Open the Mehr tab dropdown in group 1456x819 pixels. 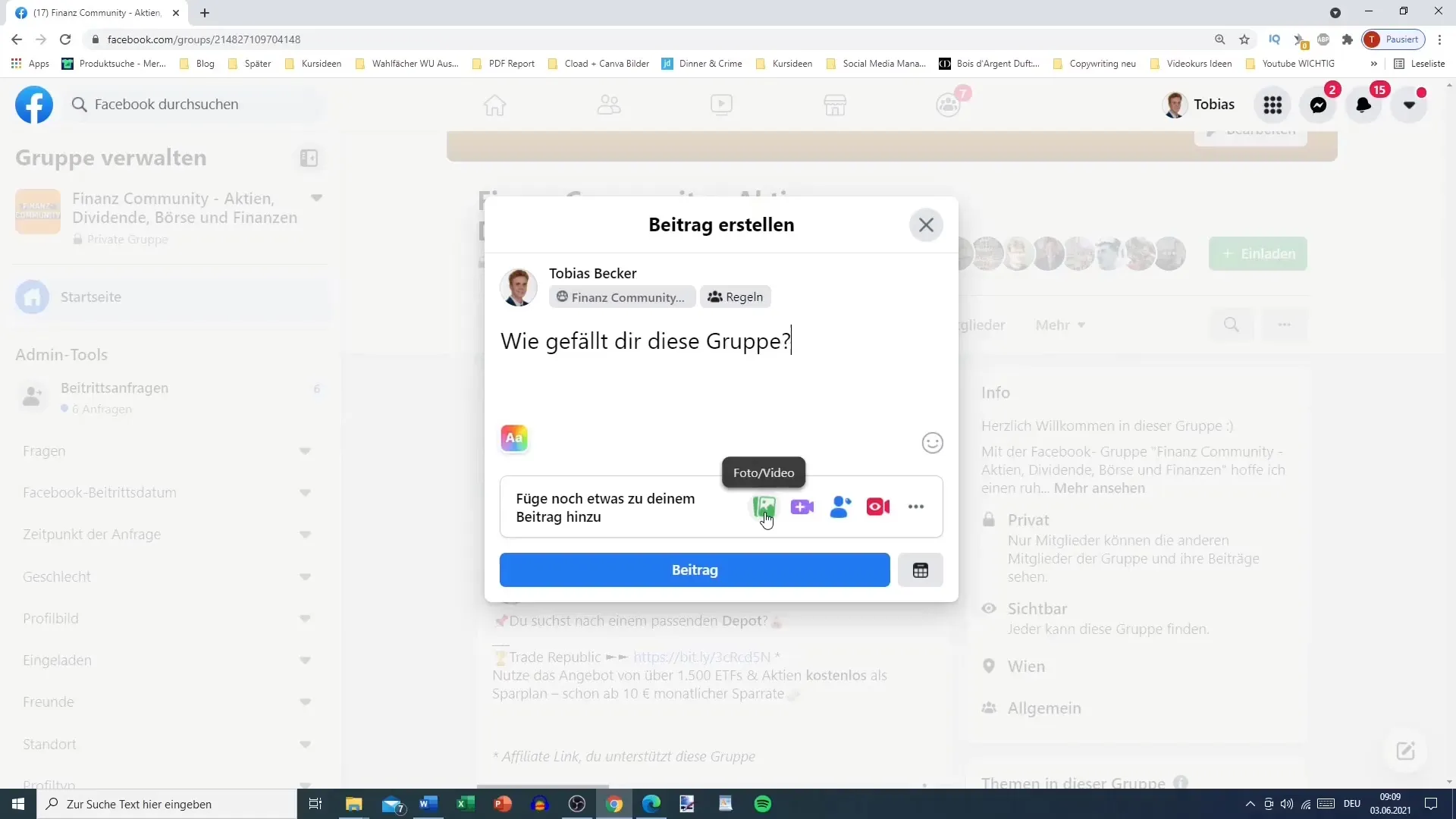click(1060, 325)
